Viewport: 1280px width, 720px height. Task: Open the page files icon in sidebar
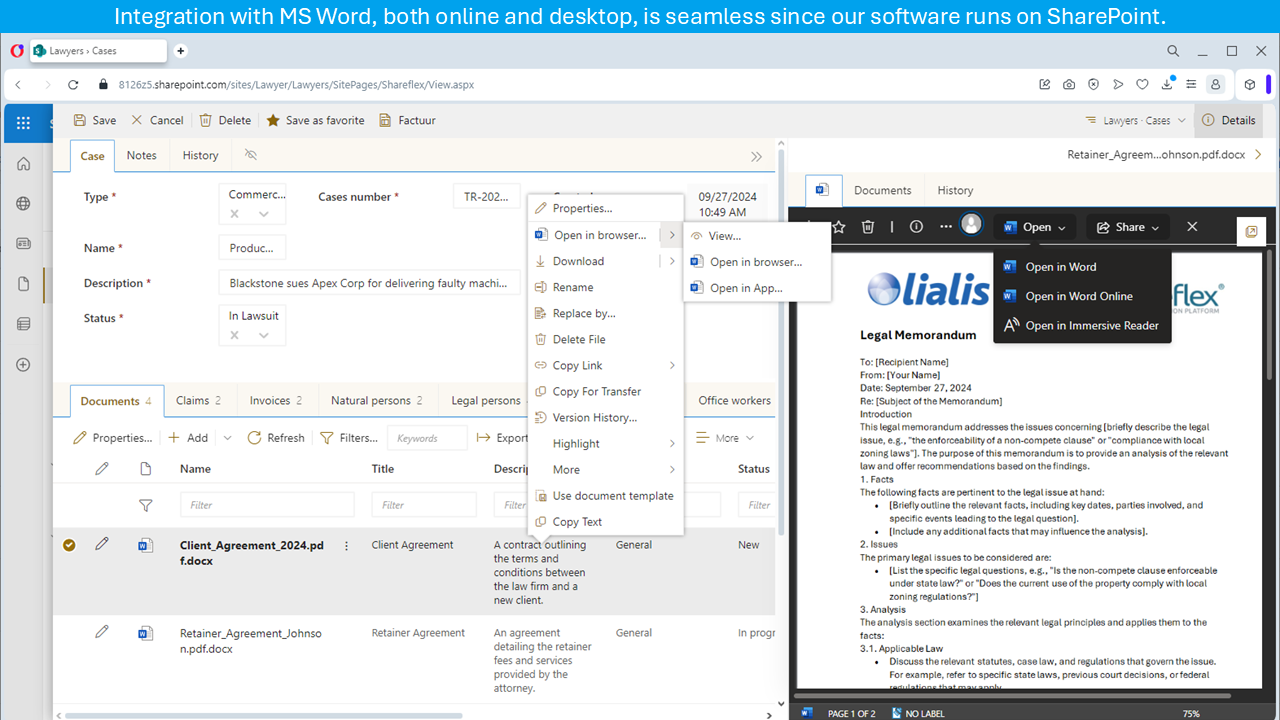click(x=23, y=284)
